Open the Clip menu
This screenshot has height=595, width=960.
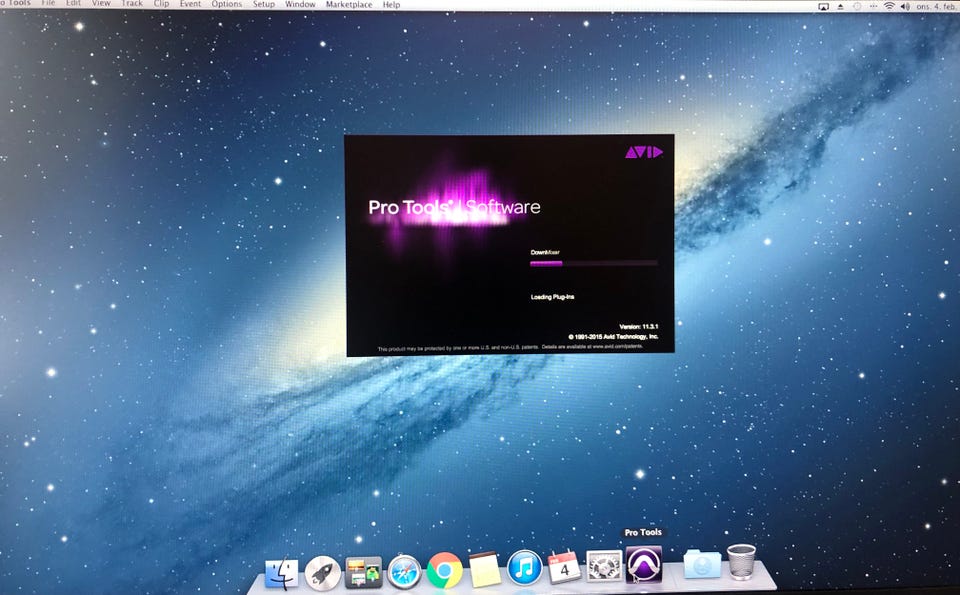[162, 4]
